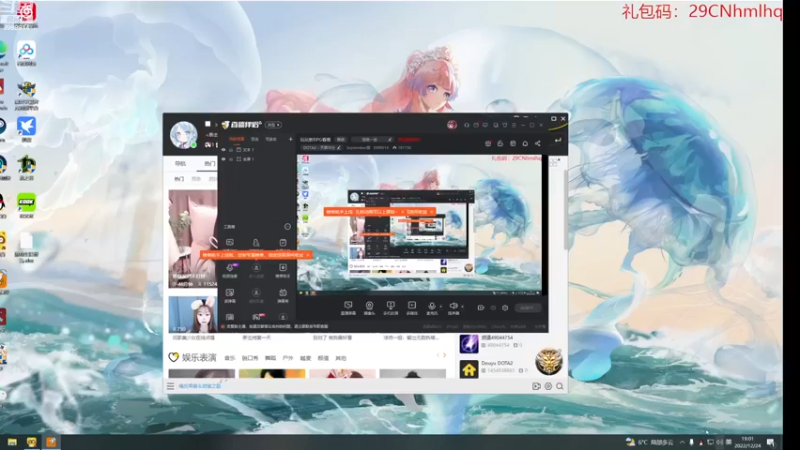Go to next page arrow beside 娱乐表演
The height and width of the screenshot is (450, 800).
444,355
